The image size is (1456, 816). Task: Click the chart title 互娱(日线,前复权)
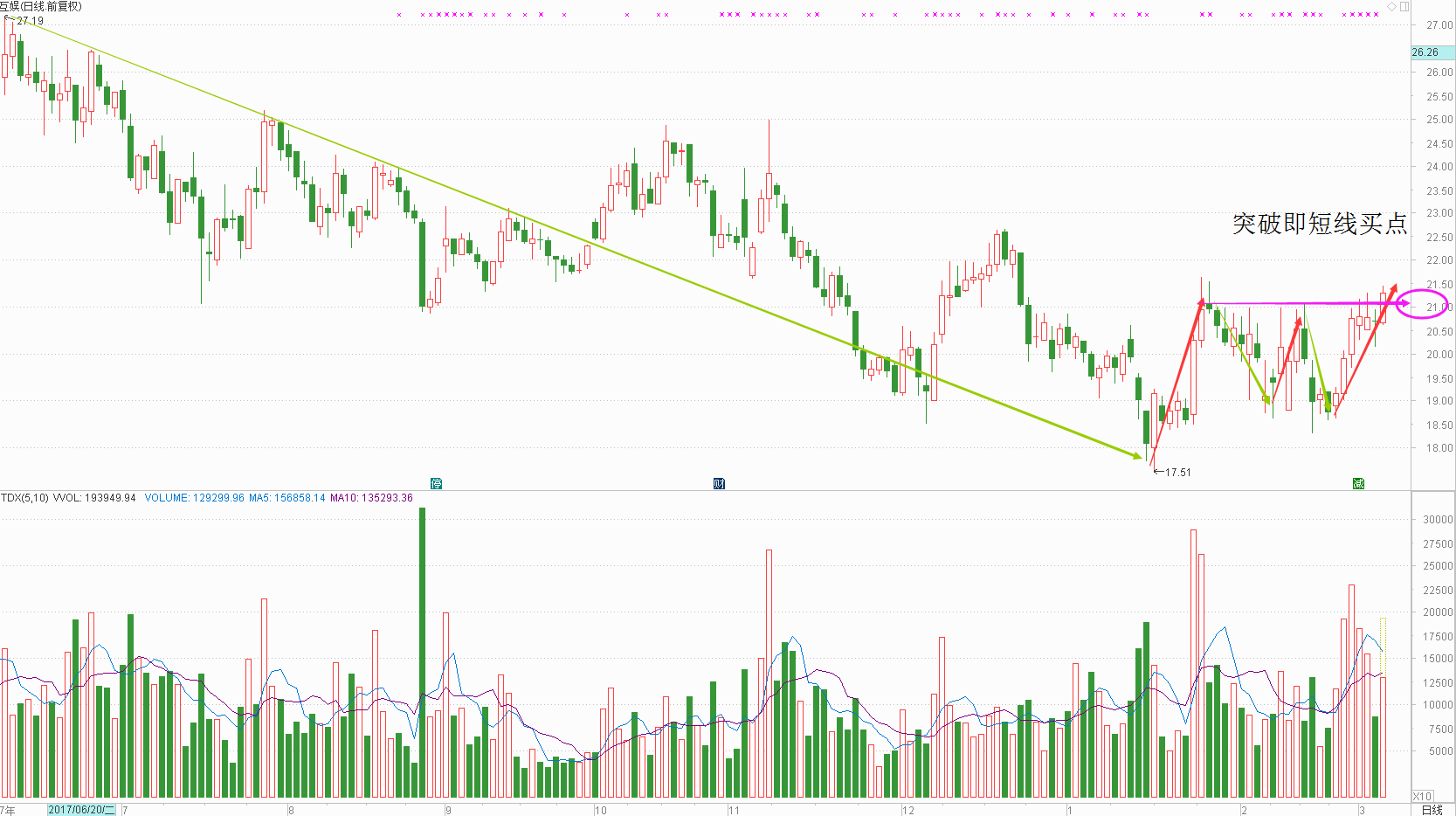click(x=41, y=6)
